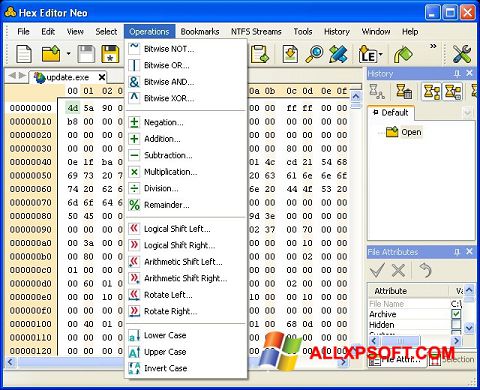Image resolution: width=480 pixels, height=390 pixels.
Task: Click the Replace pencil icon
Action: coord(338,54)
